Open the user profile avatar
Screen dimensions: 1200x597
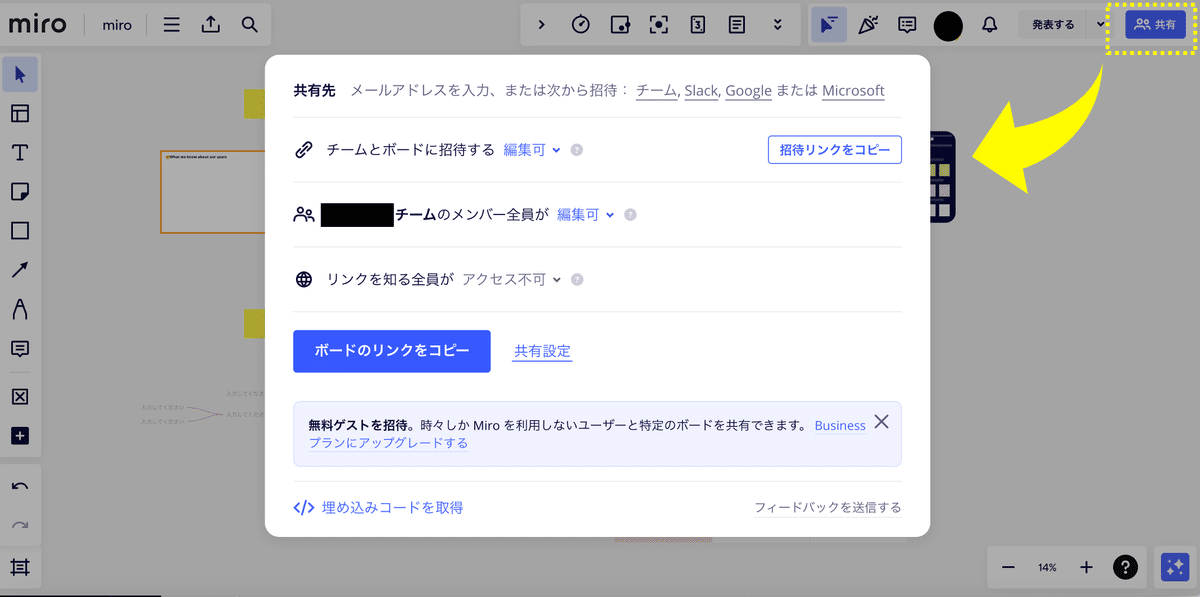click(948, 25)
